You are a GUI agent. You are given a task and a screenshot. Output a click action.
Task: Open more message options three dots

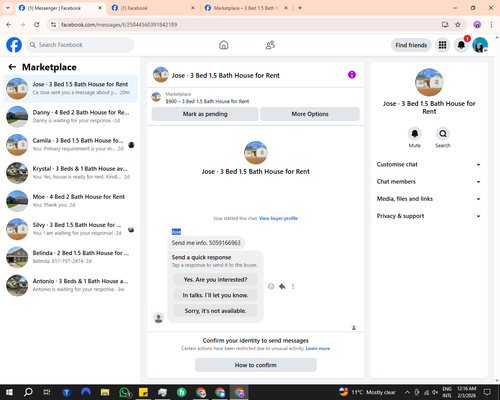[x=293, y=286]
